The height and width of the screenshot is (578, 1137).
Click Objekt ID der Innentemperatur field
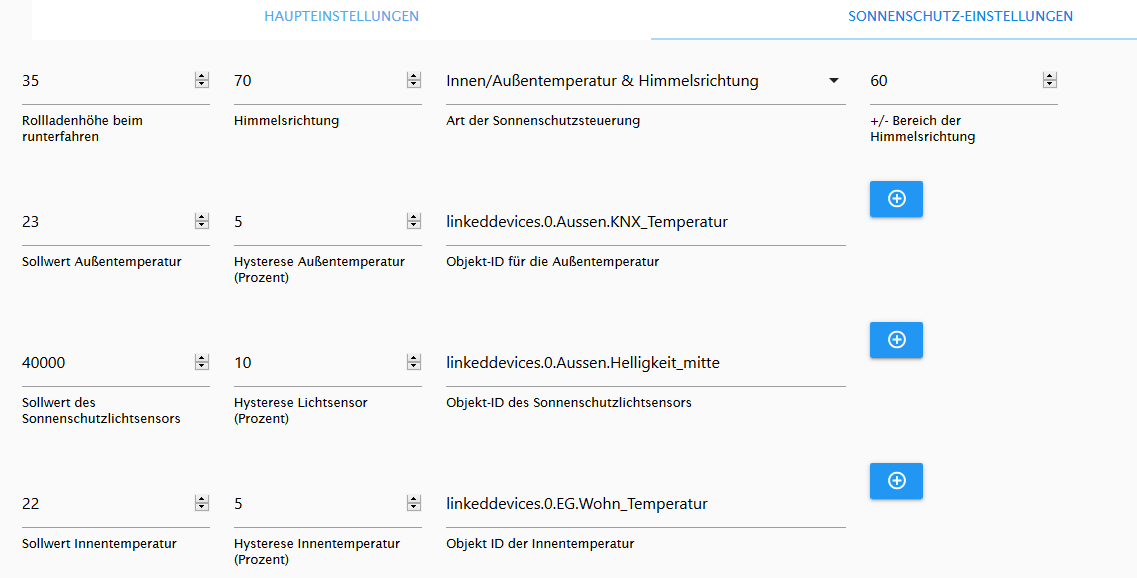[645, 503]
